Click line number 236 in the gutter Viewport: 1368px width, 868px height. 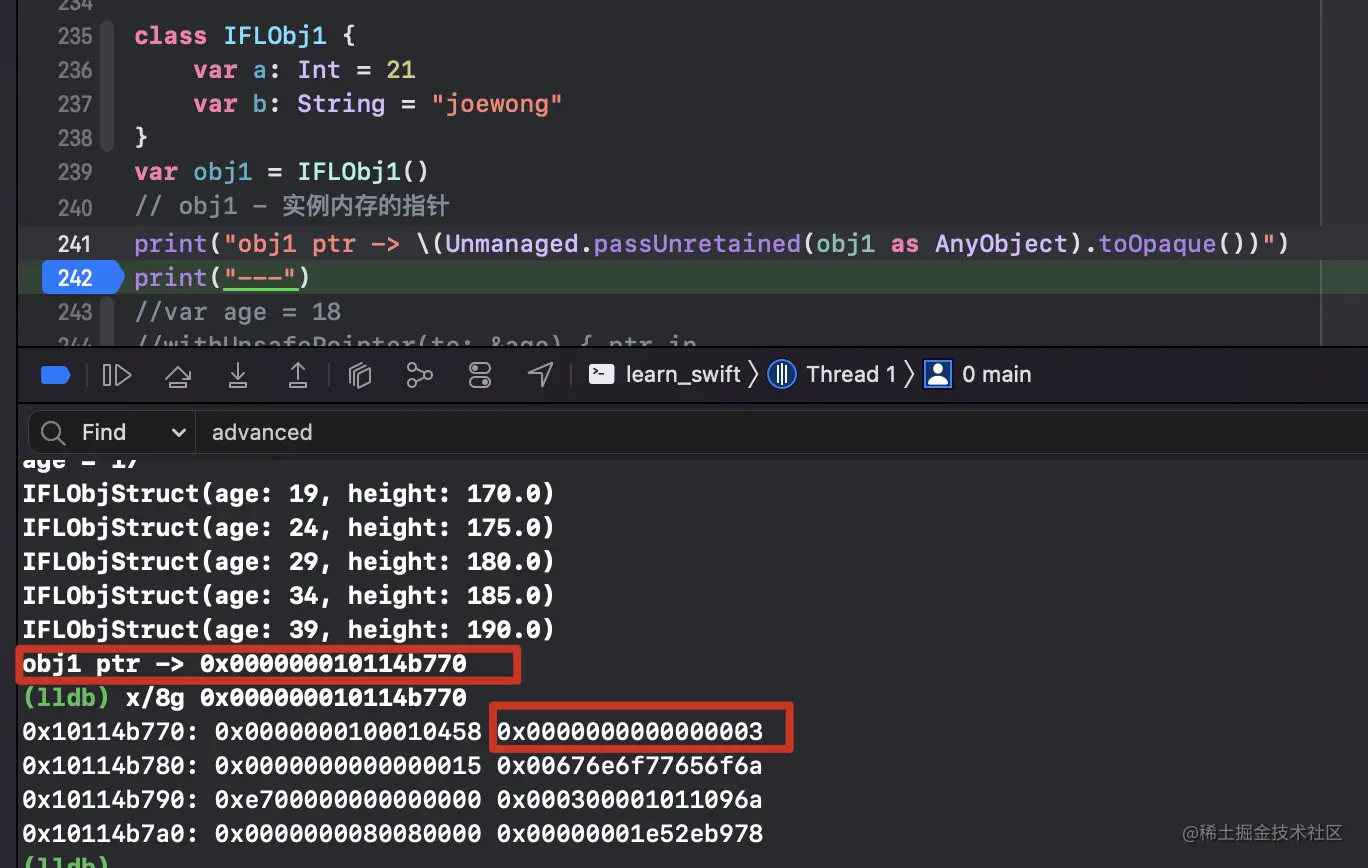[75, 70]
